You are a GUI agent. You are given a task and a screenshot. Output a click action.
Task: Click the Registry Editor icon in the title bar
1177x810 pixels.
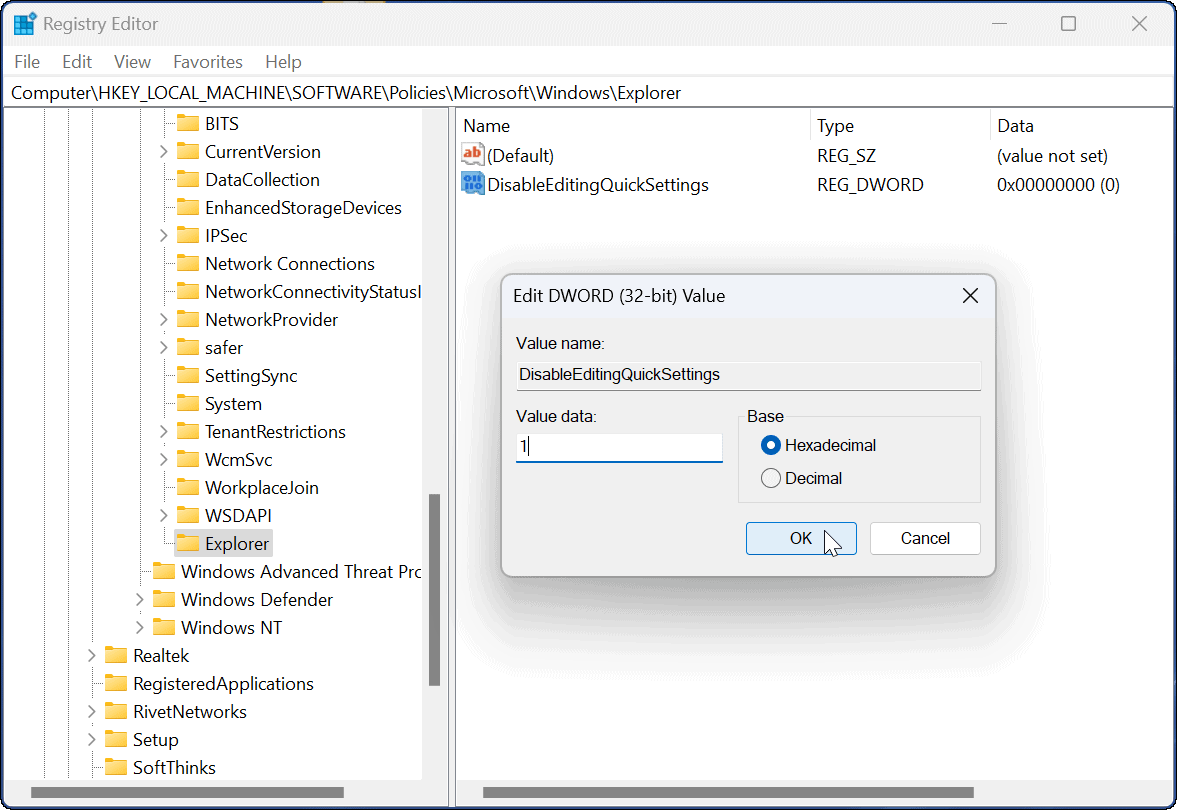coord(24,22)
